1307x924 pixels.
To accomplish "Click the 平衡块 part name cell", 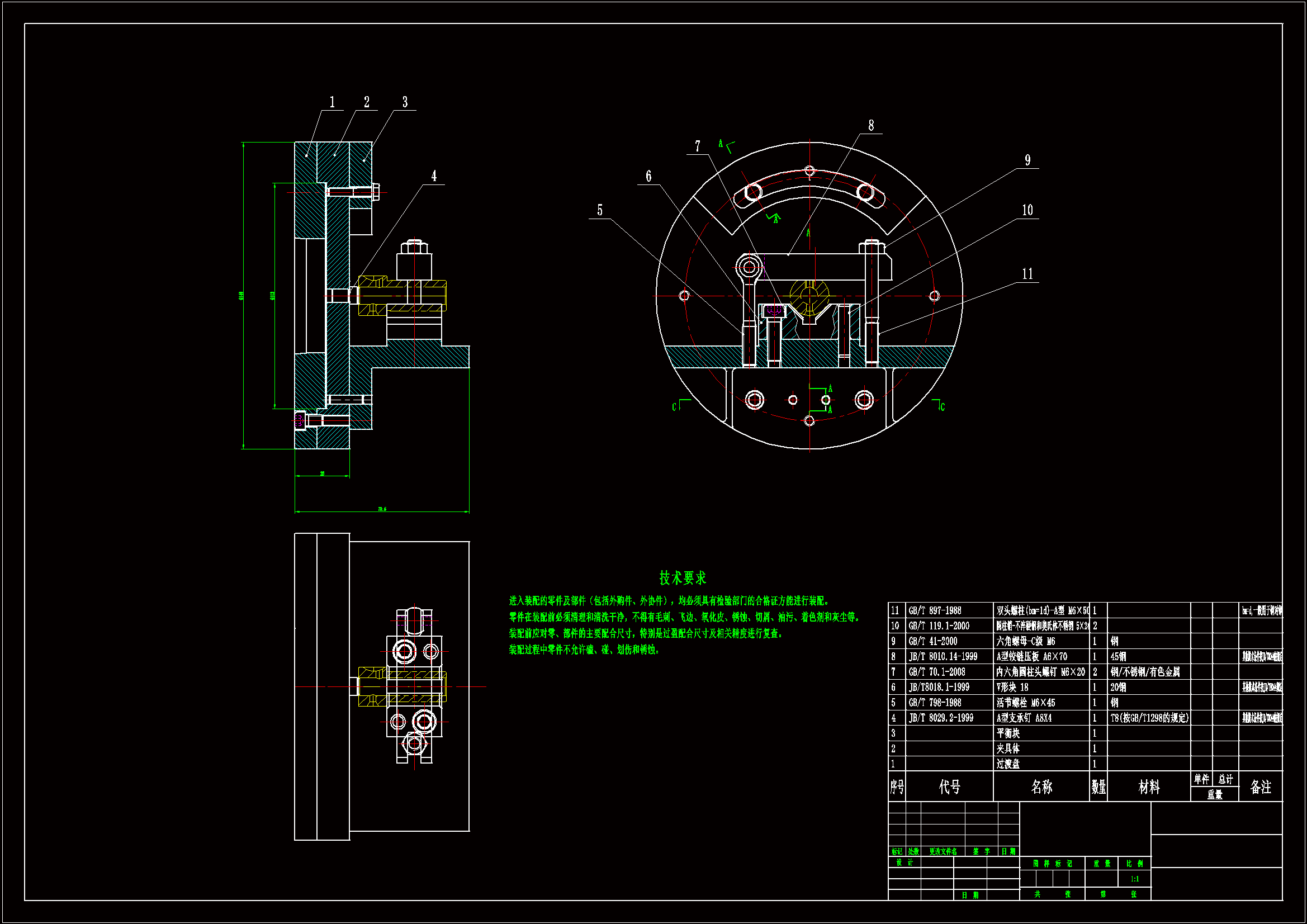I will [1008, 734].
